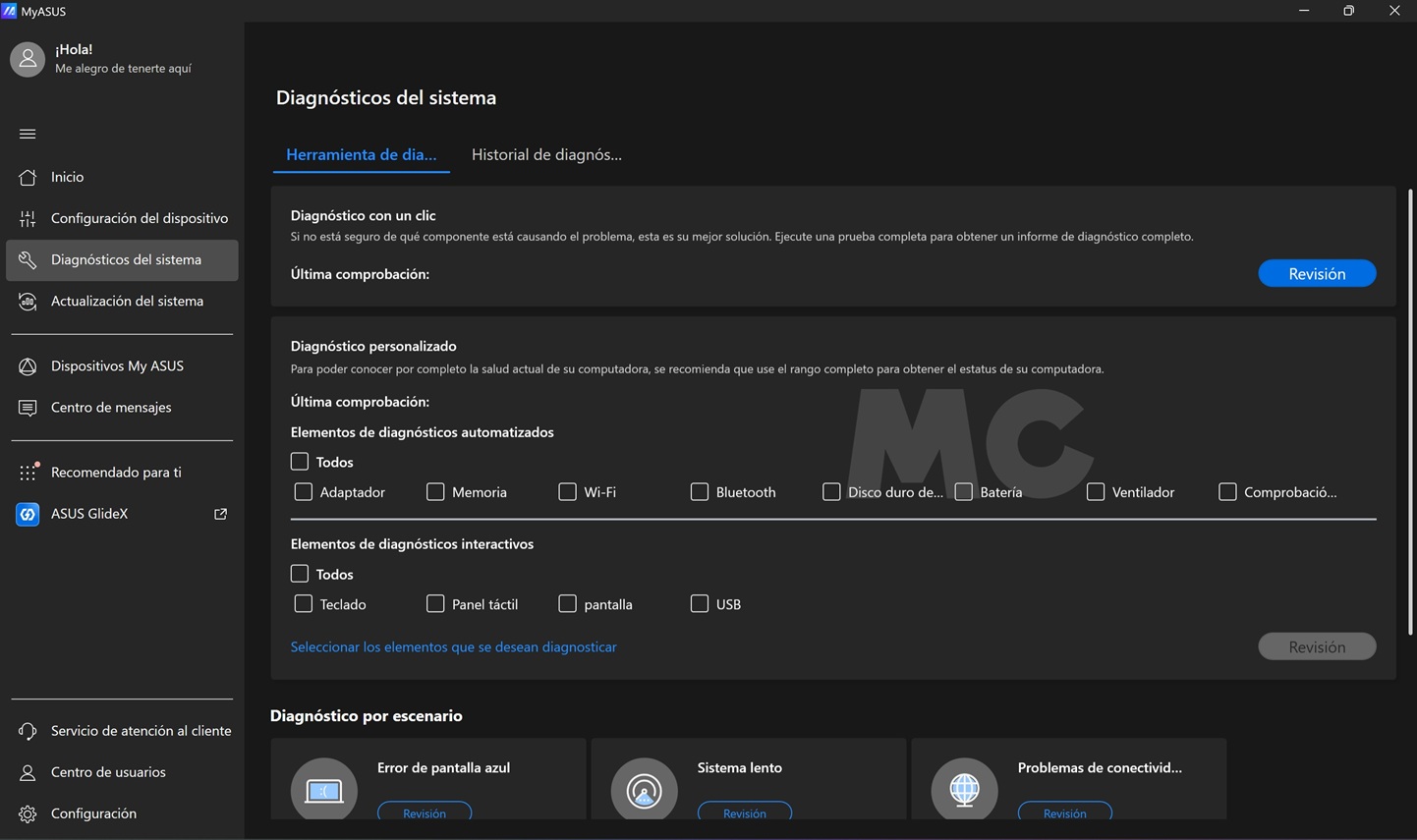This screenshot has width=1417, height=840.
Task: Open the Configuración del dispositivo sliders icon
Action: tap(28, 218)
